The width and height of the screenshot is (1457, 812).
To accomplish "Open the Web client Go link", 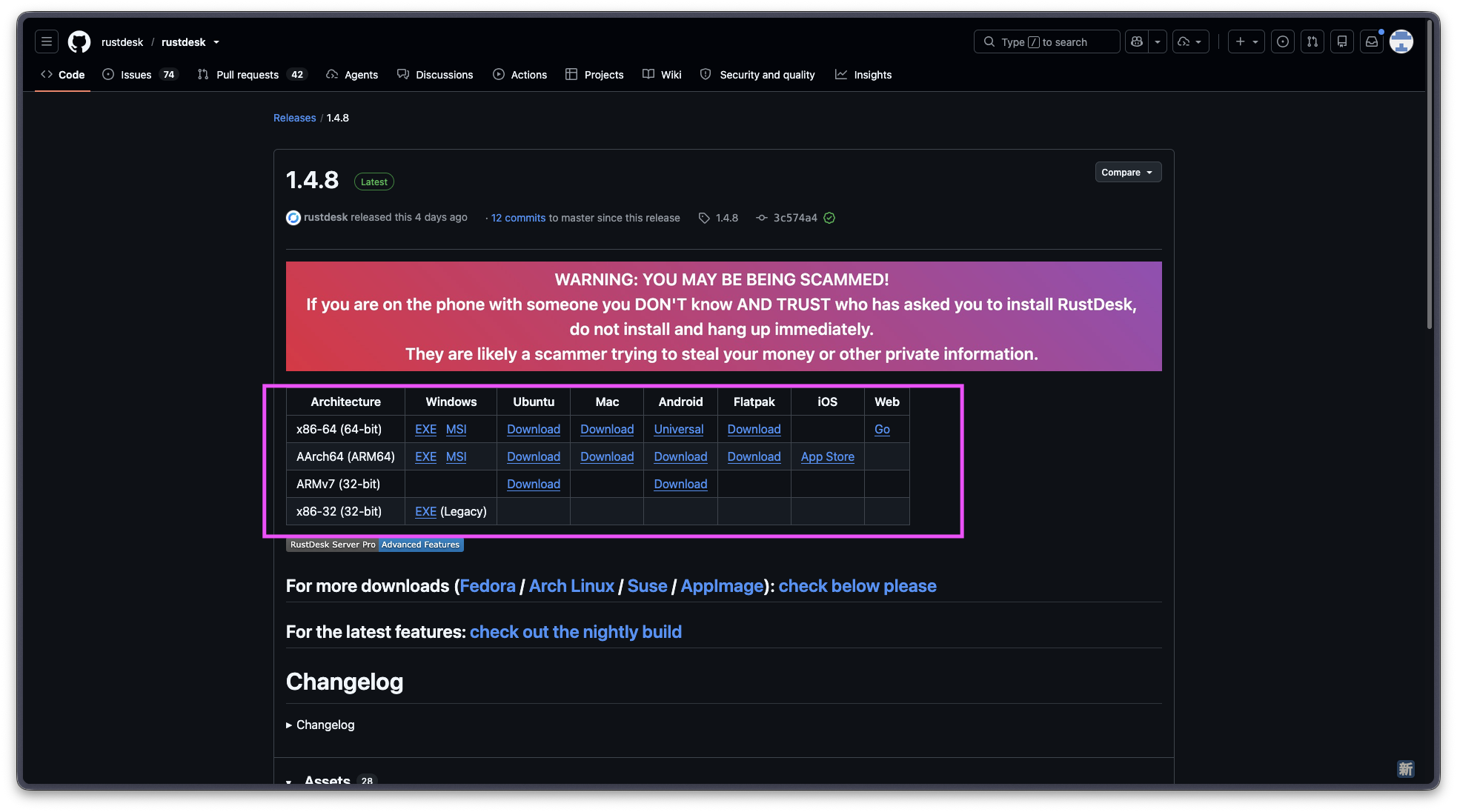I will click(882, 429).
